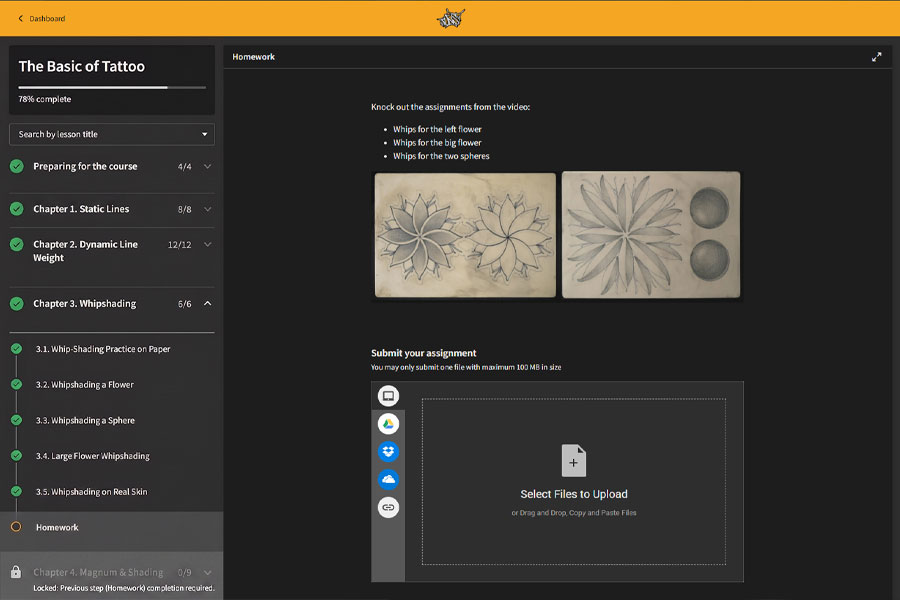This screenshot has width=900, height=600.
Task: Click Whips for the two spheres bullet
Action: tap(441, 156)
